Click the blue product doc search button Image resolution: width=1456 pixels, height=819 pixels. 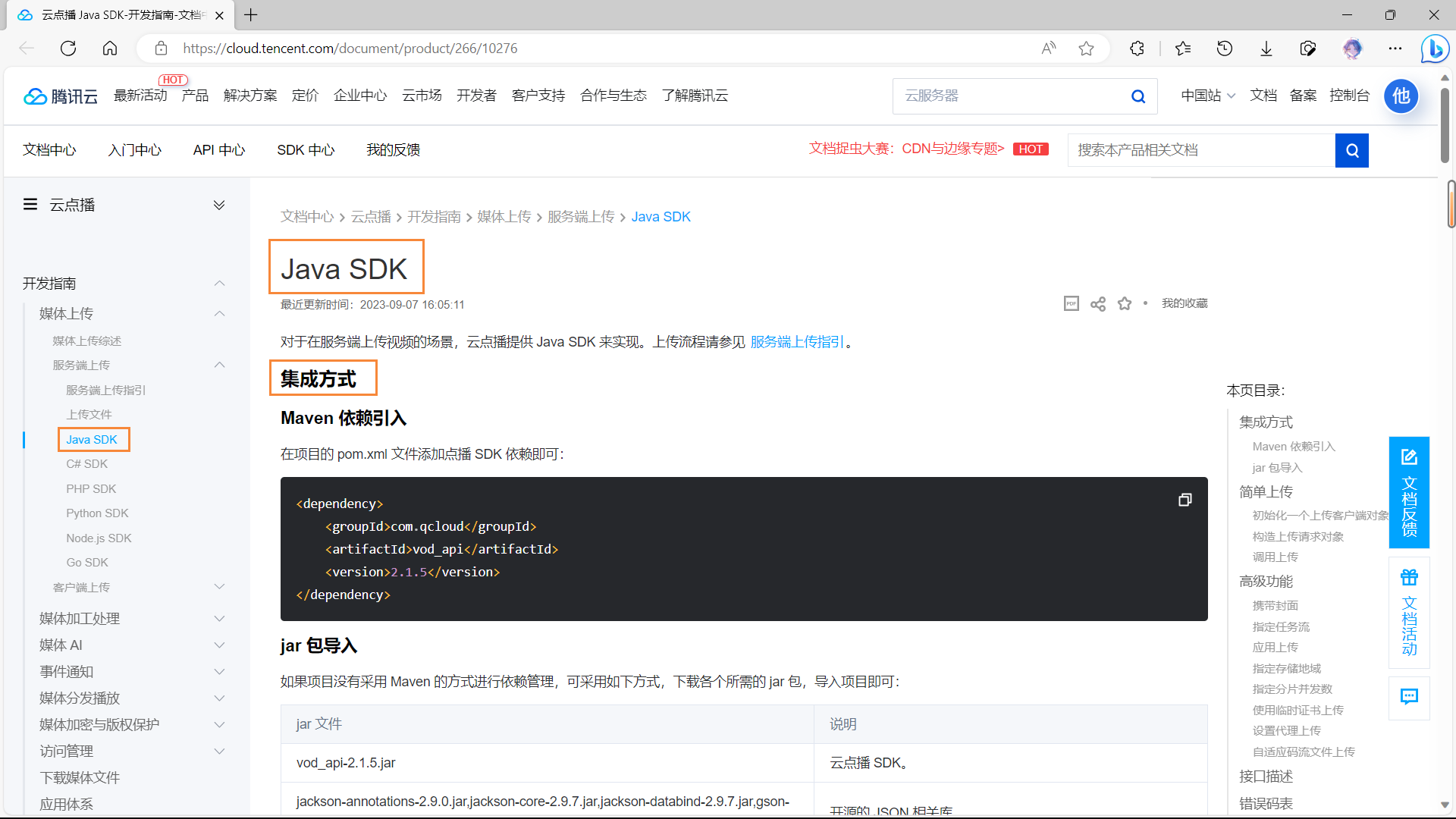point(1351,150)
